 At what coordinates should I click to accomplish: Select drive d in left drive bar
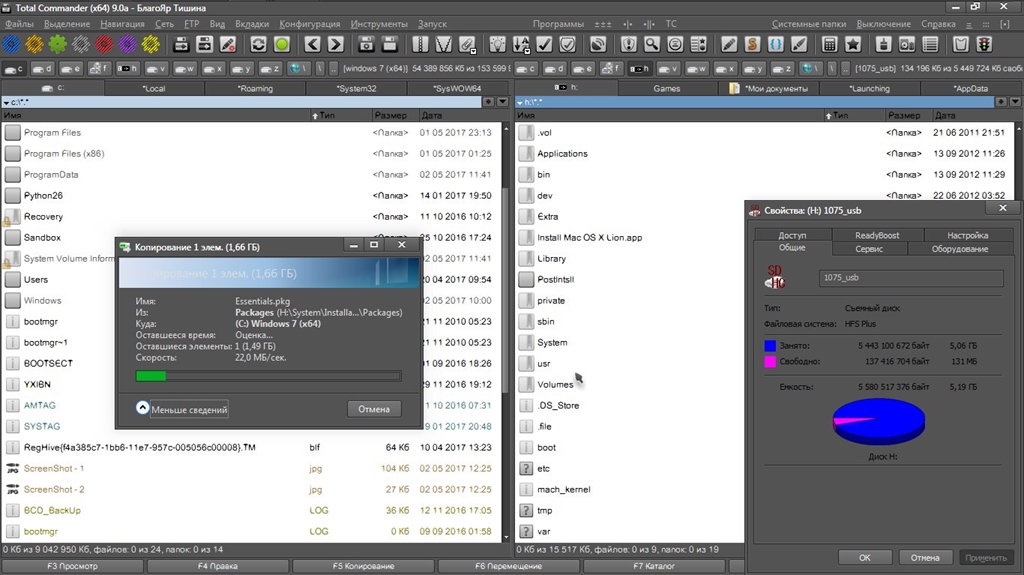point(43,68)
